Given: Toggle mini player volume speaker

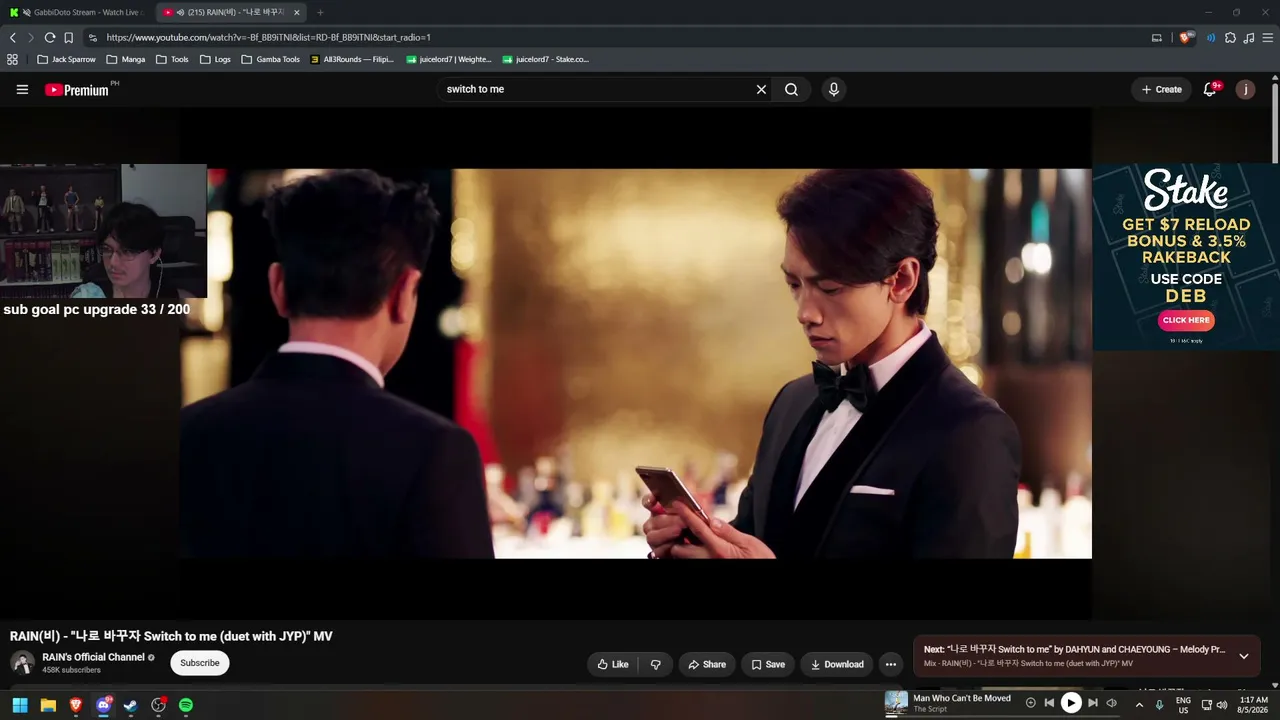Looking at the screenshot, I should [1111, 703].
